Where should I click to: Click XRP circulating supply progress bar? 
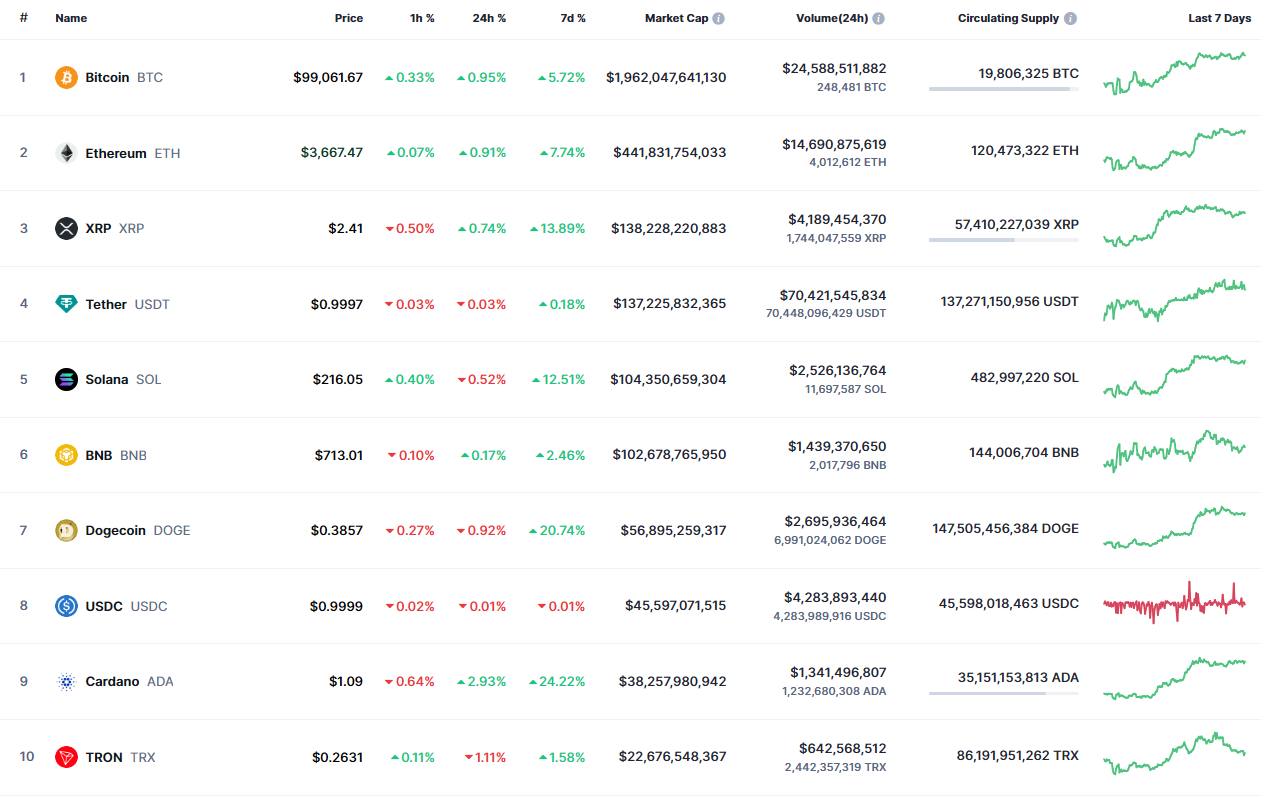pyautogui.click(x=1004, y=240)
